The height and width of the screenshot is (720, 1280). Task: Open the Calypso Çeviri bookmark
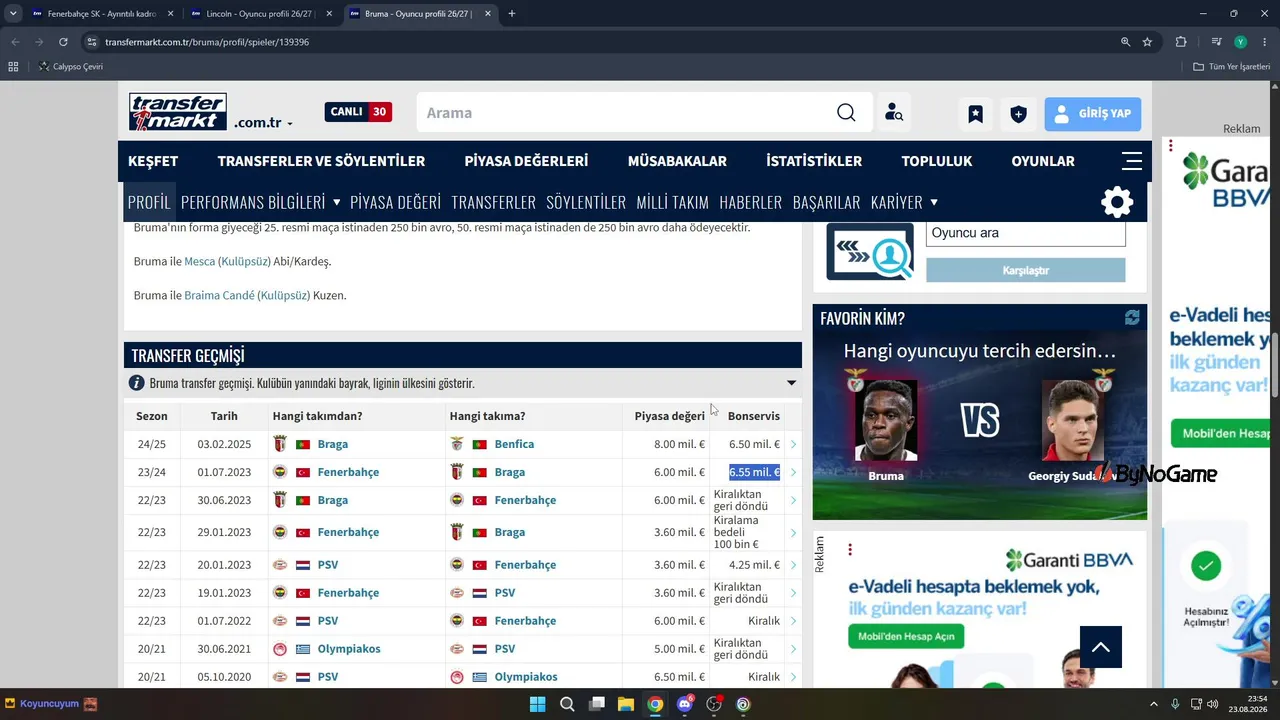(x=70, y=67)
